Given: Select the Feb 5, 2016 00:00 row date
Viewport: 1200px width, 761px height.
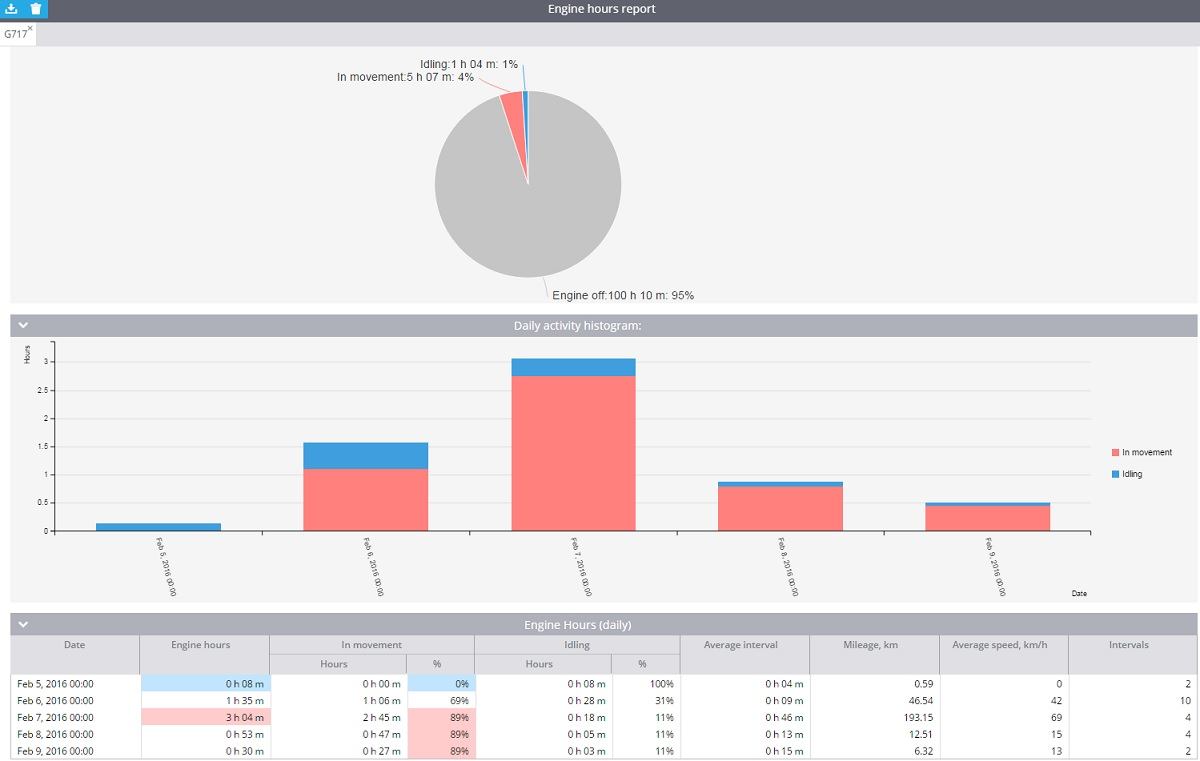Looking at the screenshot, I should point(55,684).
